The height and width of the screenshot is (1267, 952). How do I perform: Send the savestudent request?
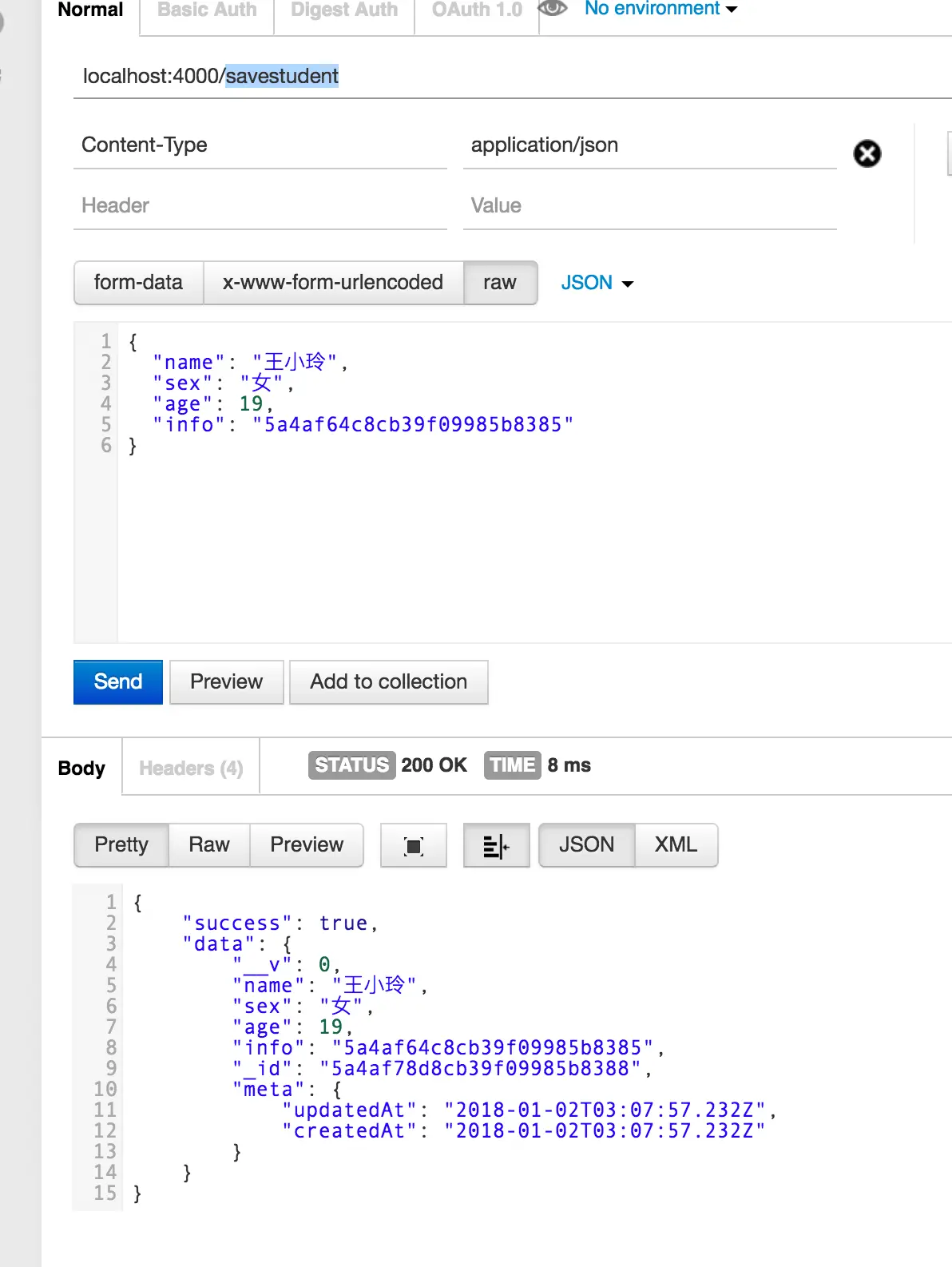tap(118, 682)
